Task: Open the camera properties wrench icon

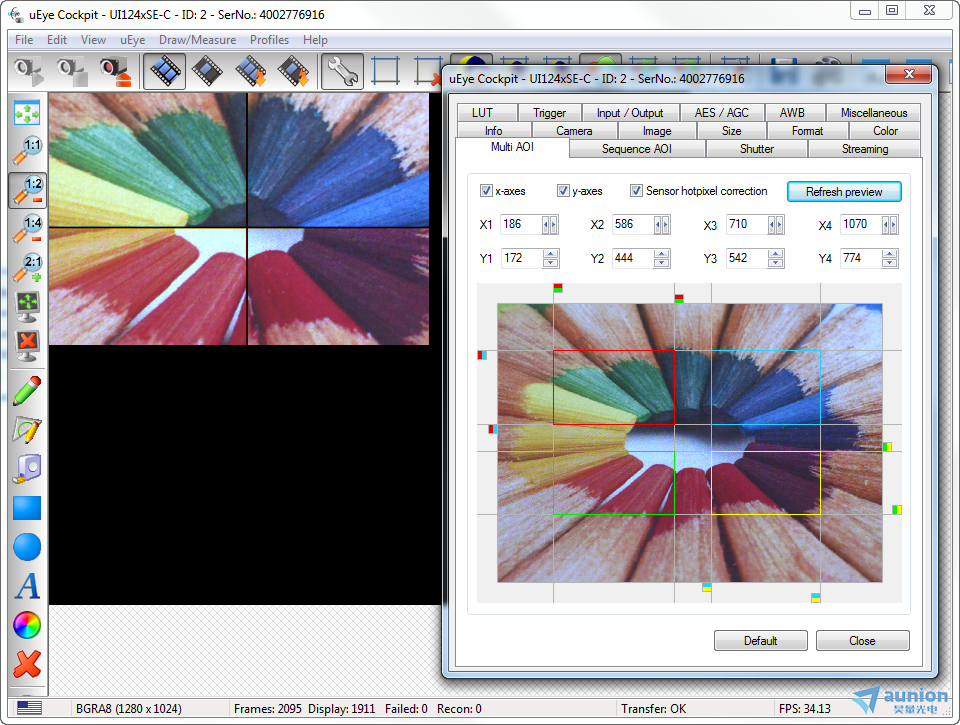Action: [x=342, y=71]
